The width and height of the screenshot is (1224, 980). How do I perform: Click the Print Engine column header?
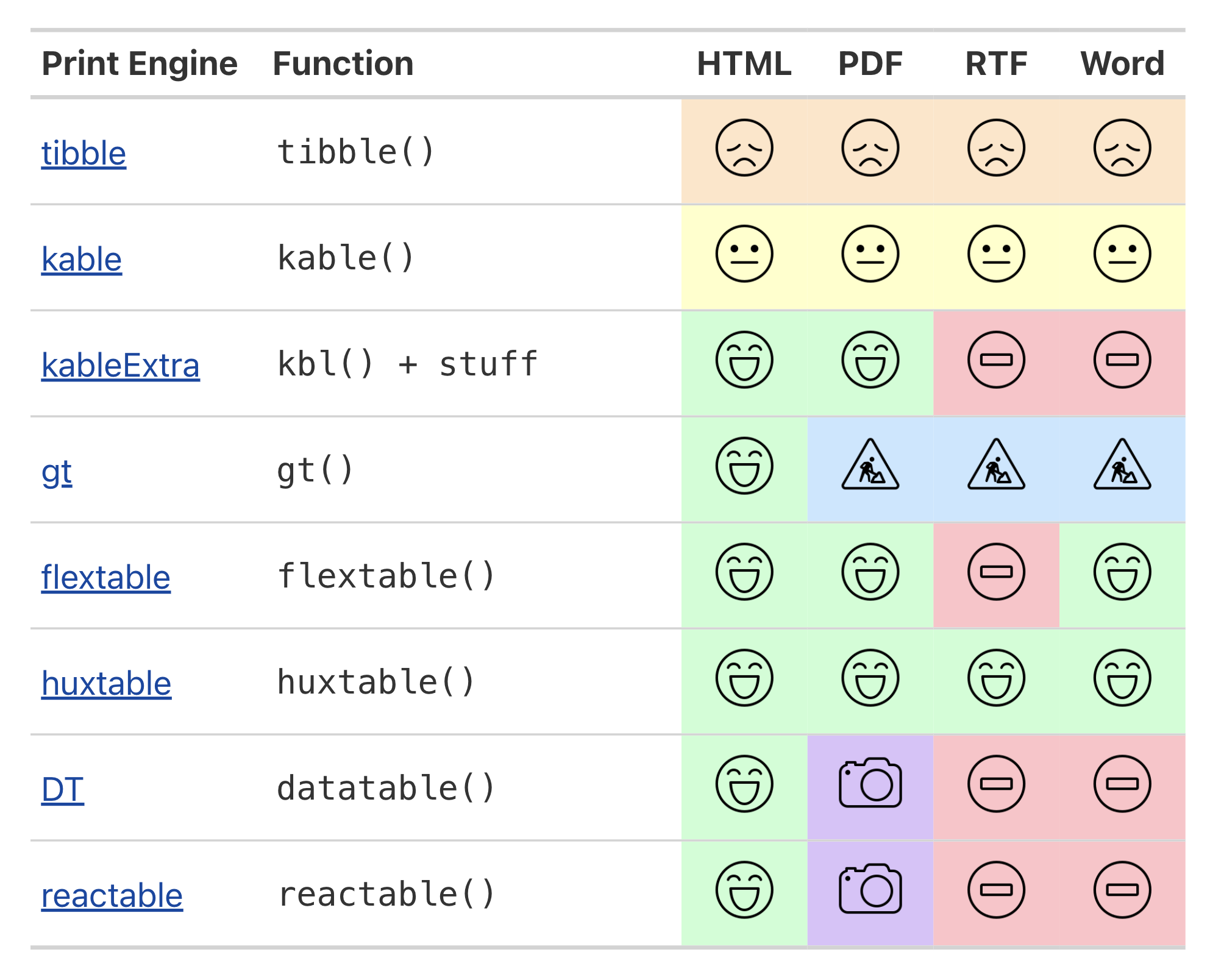(x=140, y=63)
